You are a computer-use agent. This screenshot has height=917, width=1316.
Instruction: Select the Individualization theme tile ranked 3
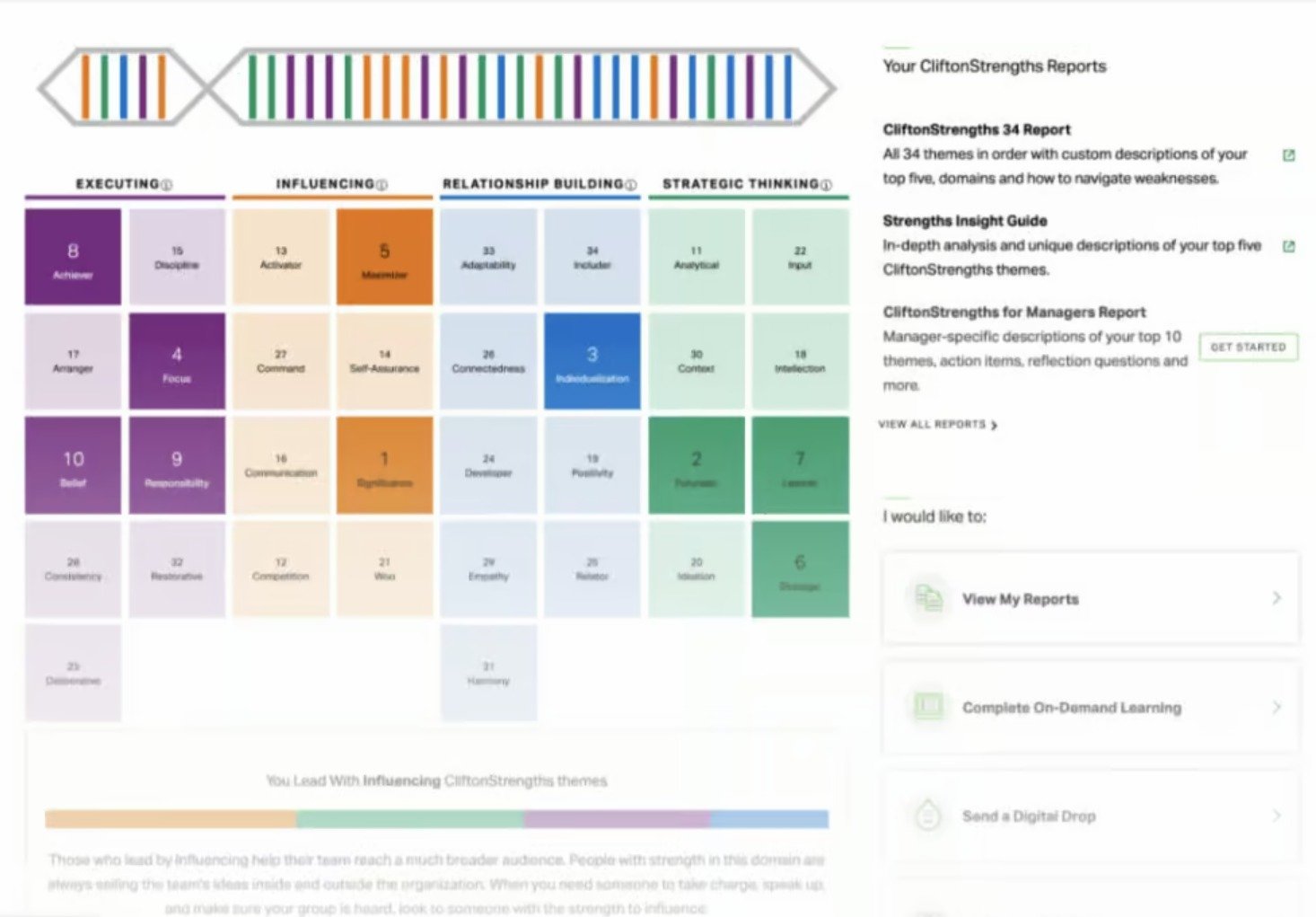pos(592,361)
